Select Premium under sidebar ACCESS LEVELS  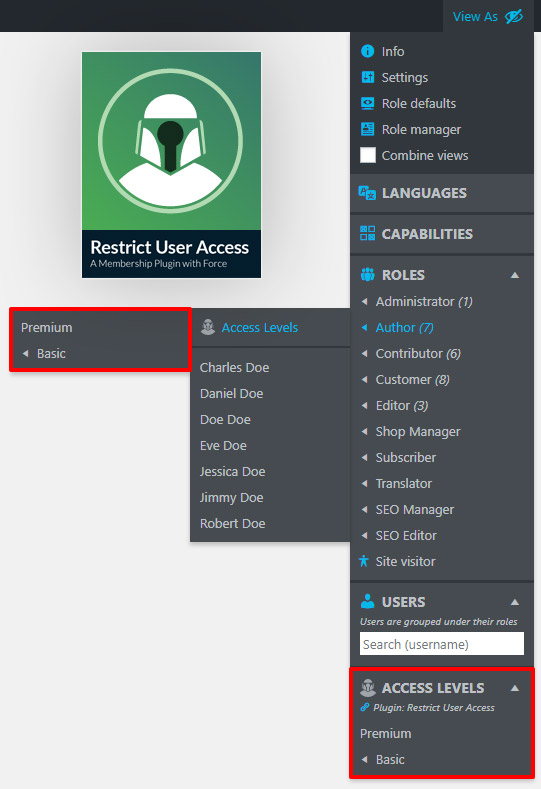[x=385, y=733]
